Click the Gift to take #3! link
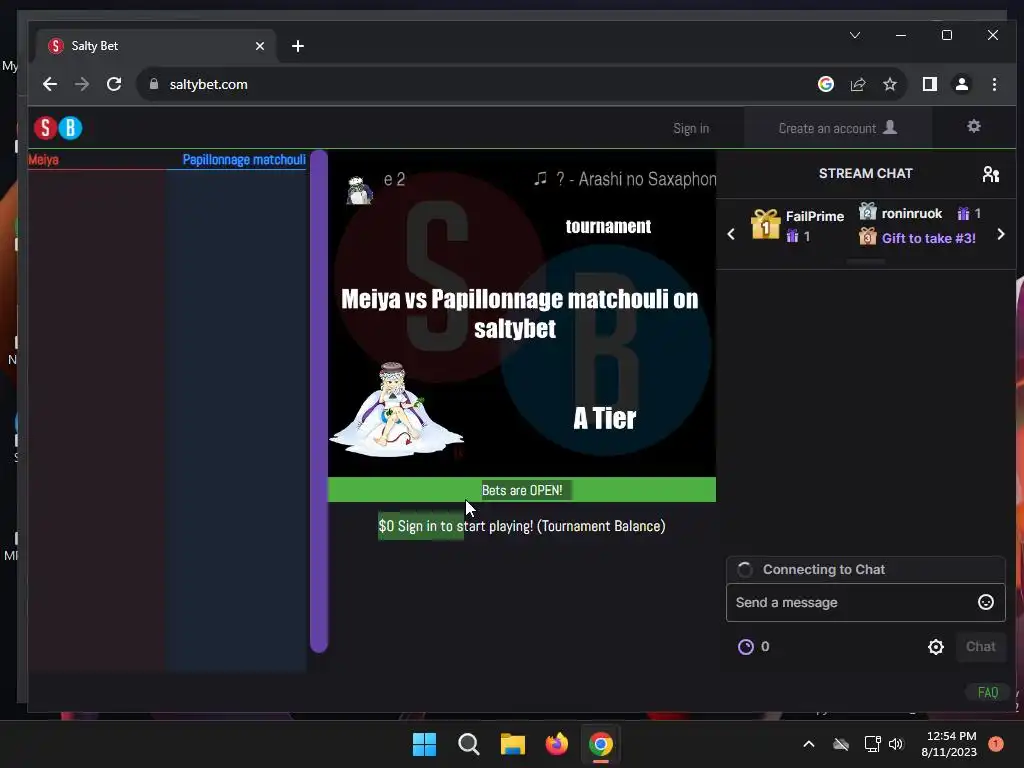Image resolution: width=1024 pixels, height=768 pixels. click(x=929, y=238)
